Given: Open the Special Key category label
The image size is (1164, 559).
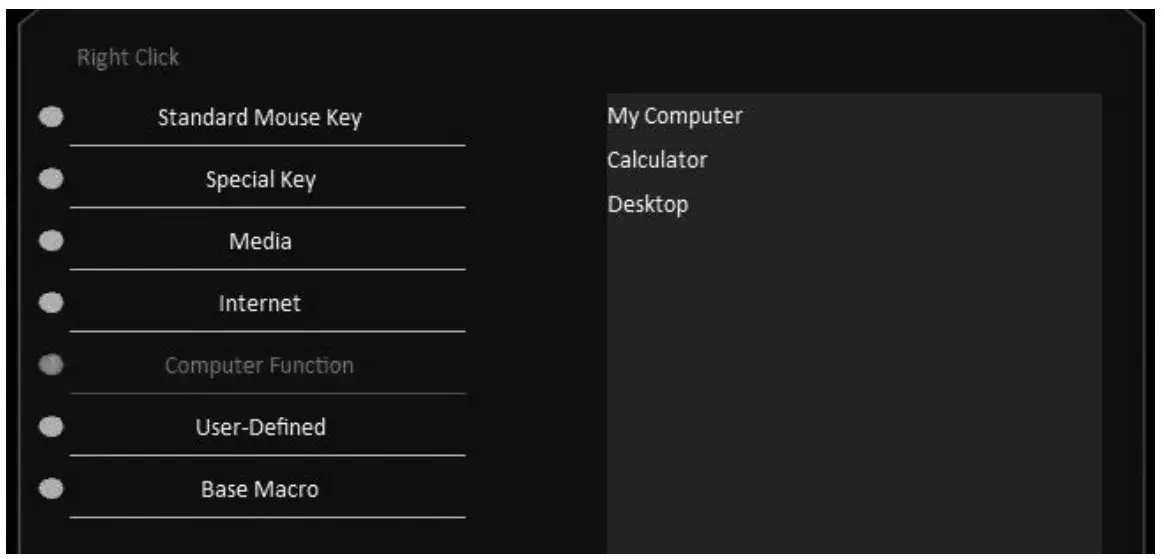Looking at the screenshot, I should (260, 180).
